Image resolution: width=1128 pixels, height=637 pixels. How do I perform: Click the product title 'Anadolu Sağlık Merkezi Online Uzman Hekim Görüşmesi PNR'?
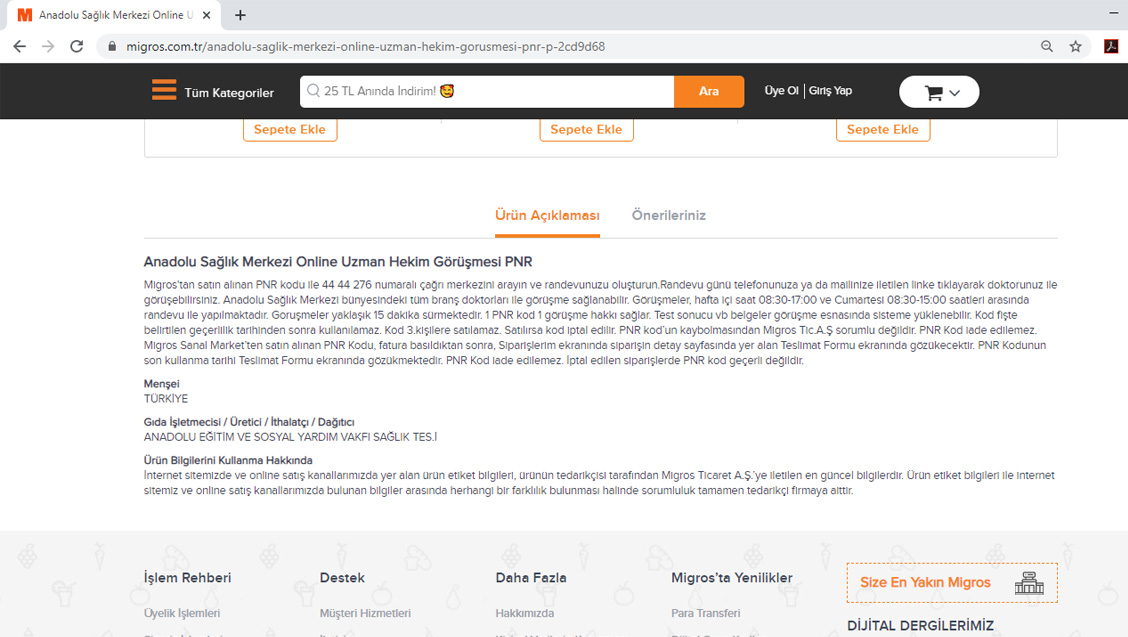click(338, 262)
